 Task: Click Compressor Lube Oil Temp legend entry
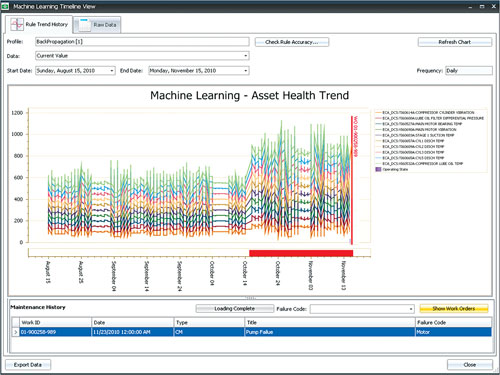coord(419,164)
